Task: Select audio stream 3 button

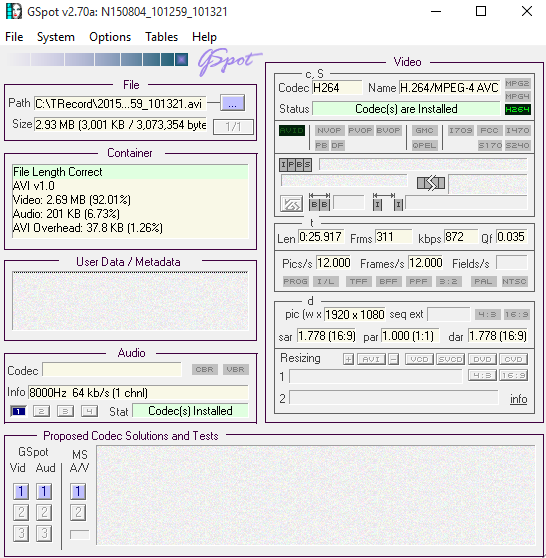Action: (65, 411)
